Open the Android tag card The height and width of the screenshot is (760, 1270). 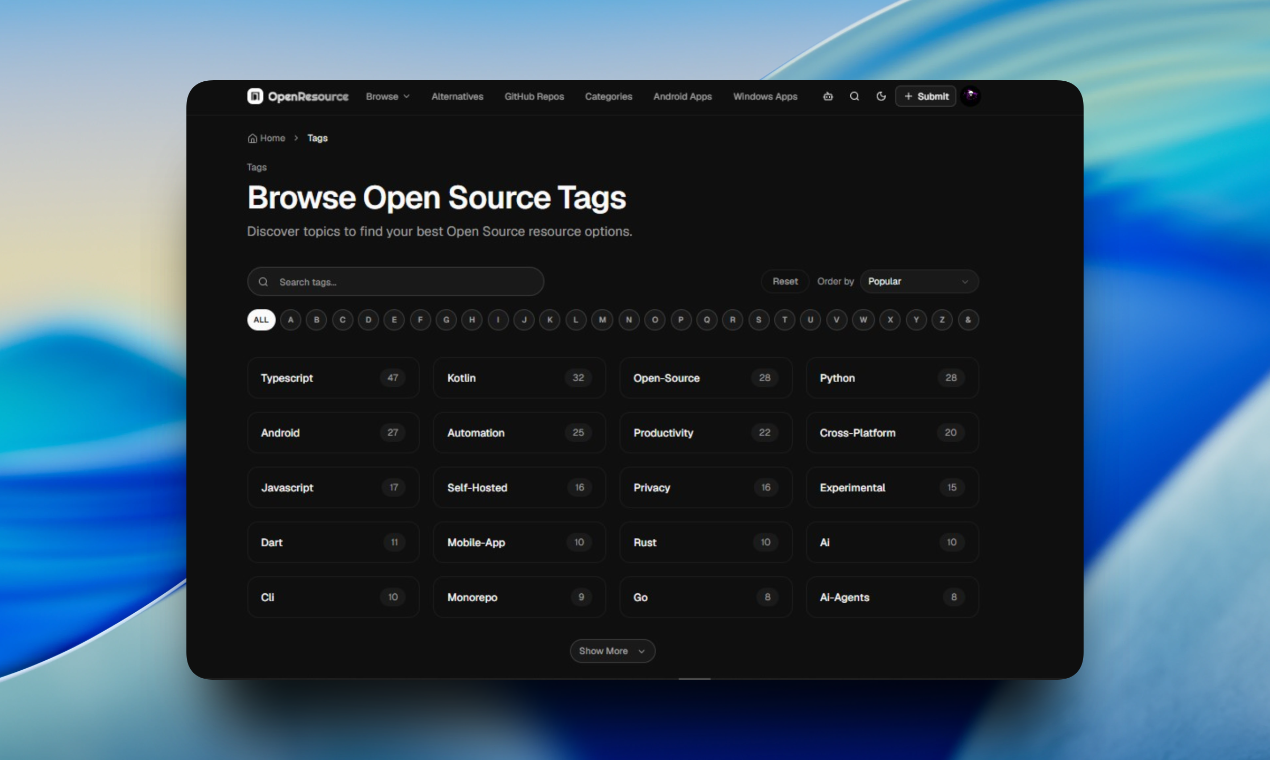(x=333, y=433)
